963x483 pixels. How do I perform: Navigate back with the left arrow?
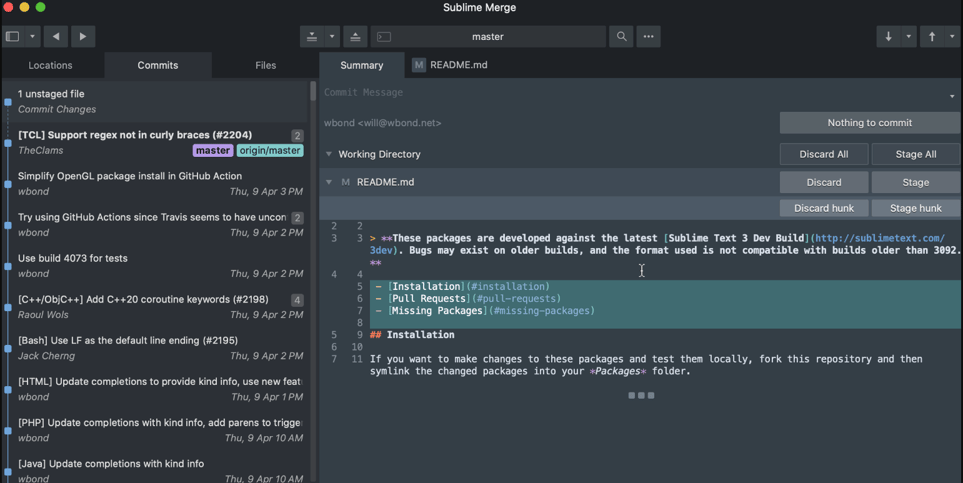point(56,36)
